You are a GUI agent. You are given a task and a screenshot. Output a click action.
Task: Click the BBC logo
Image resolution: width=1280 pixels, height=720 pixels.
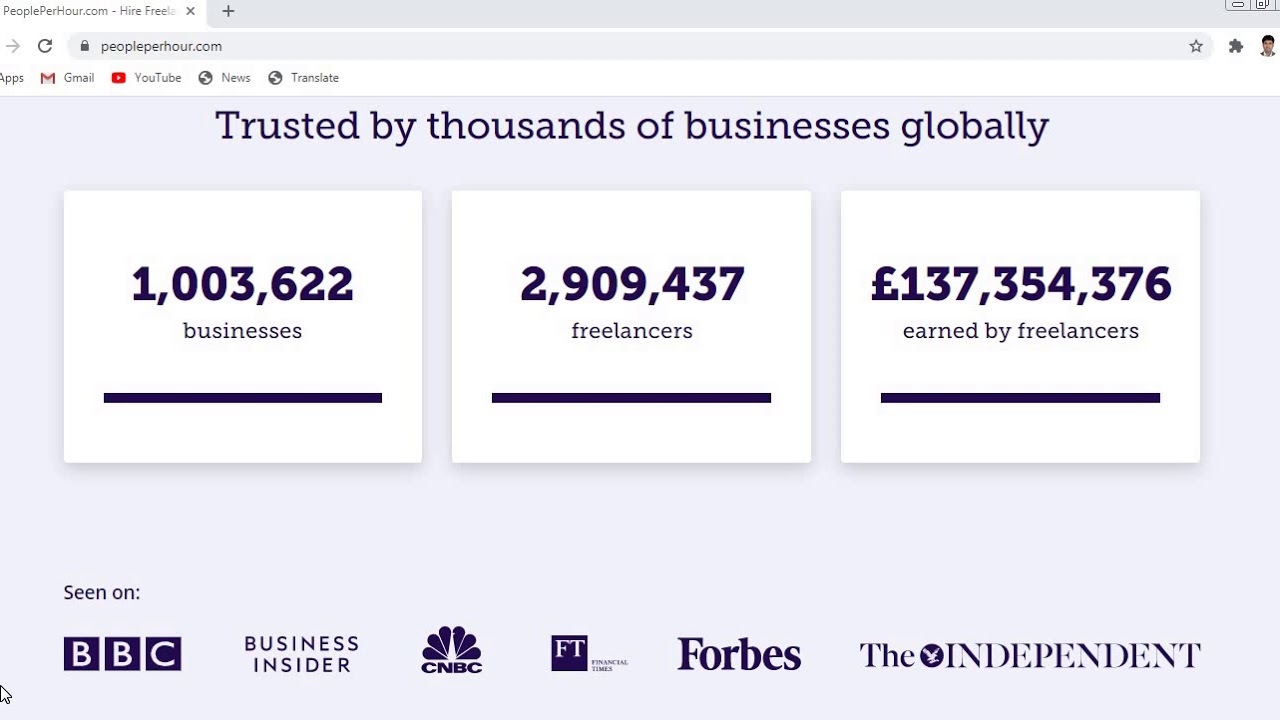[x=122, y=654]
